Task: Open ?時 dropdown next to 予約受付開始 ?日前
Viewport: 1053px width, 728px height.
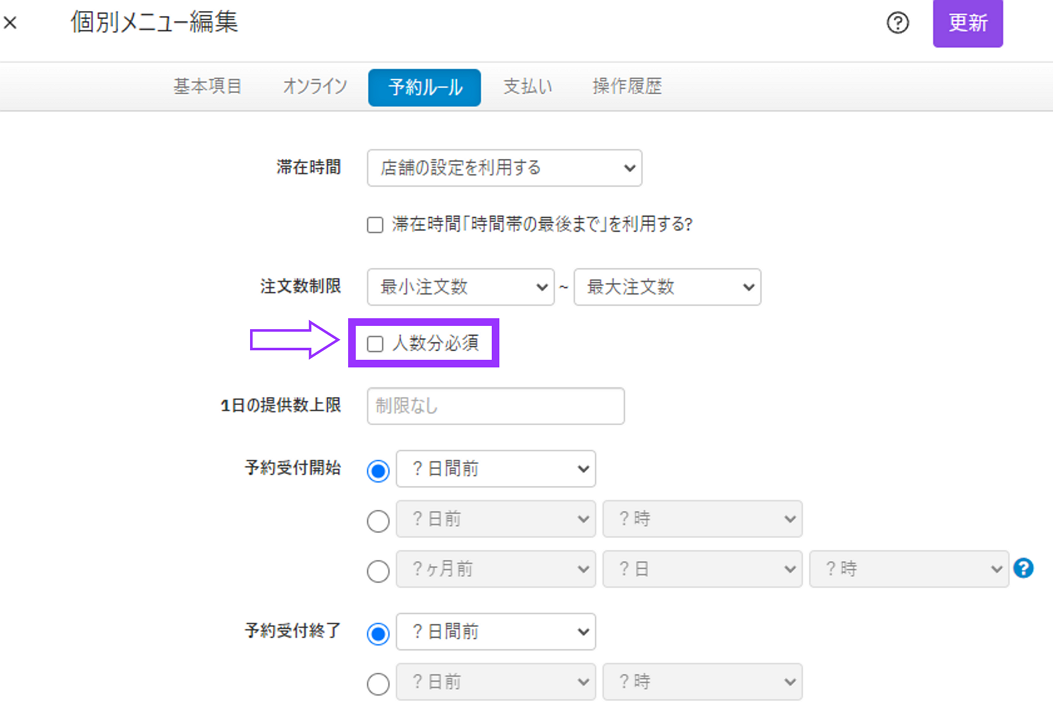Action: (702, 518)
